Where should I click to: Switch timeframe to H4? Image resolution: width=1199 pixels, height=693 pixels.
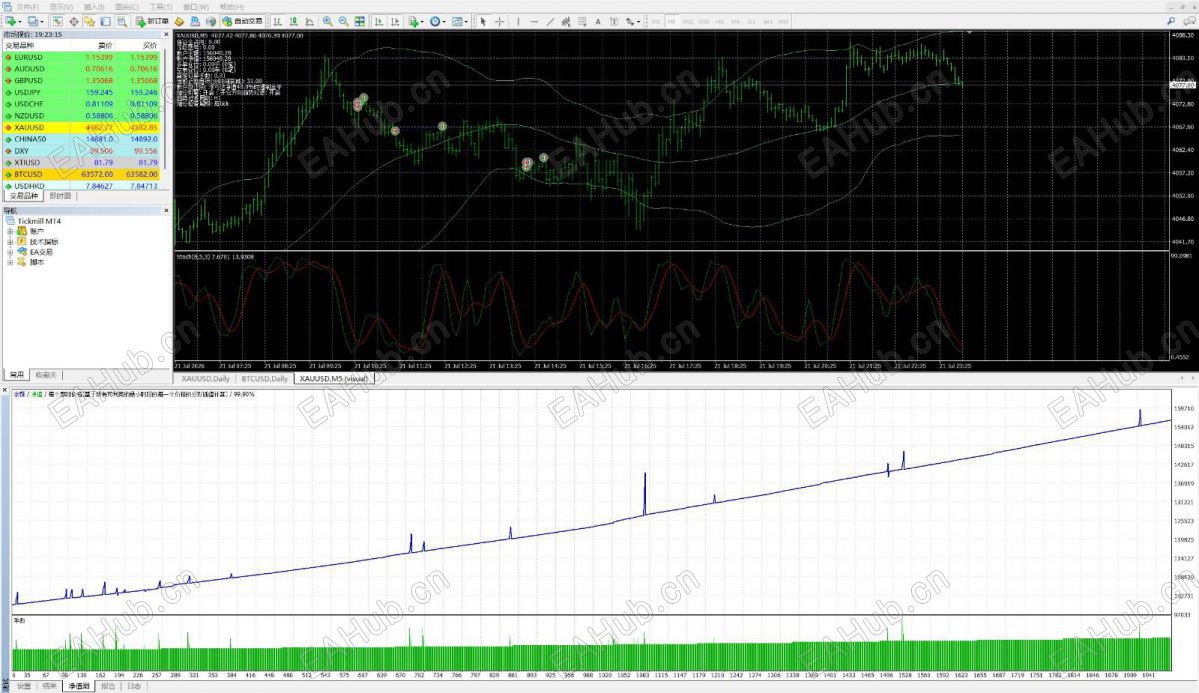(x=735, y=21)
